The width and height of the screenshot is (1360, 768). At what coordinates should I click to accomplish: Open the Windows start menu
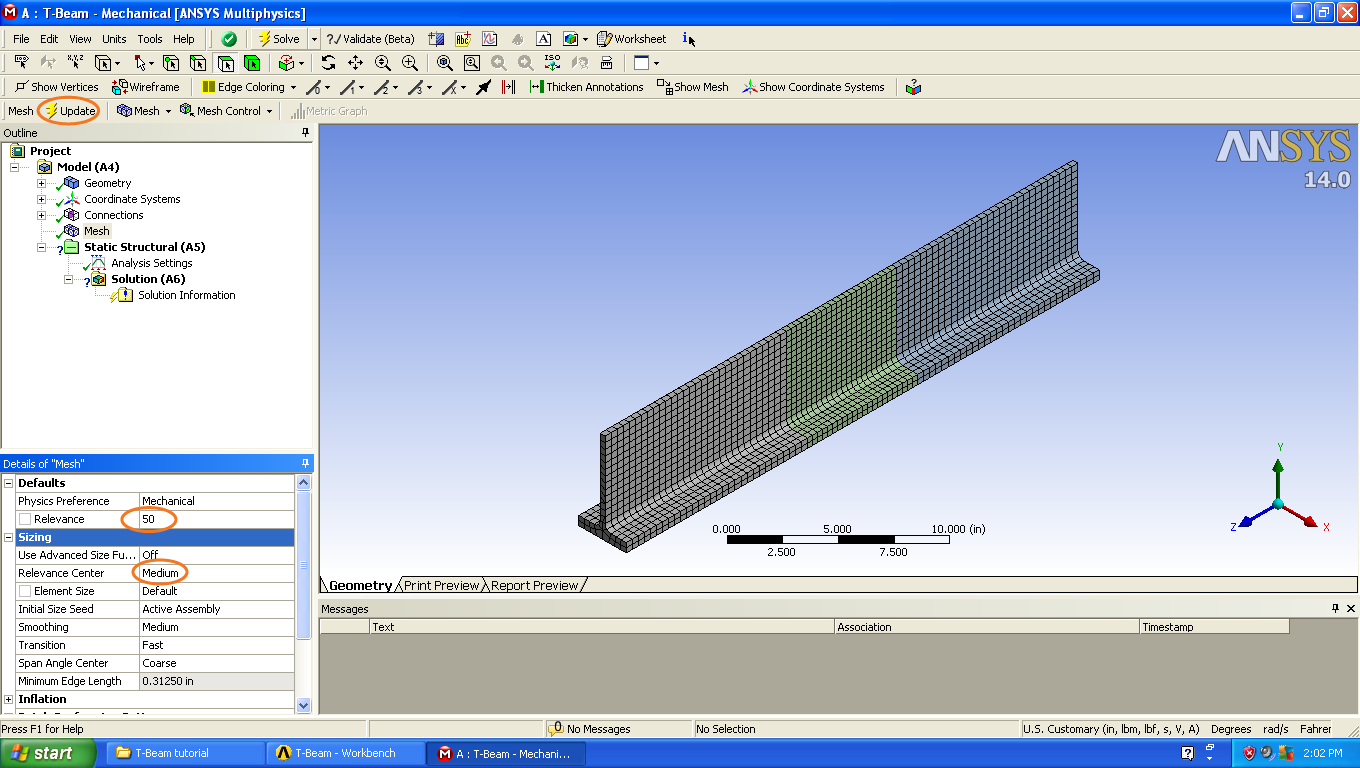48,753
